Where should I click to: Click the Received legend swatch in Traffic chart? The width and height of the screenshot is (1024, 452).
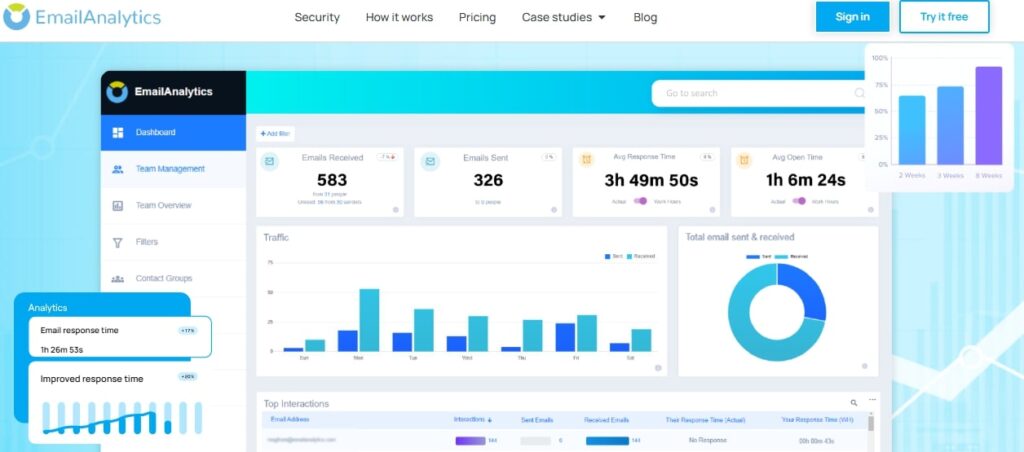pos(629,257)
